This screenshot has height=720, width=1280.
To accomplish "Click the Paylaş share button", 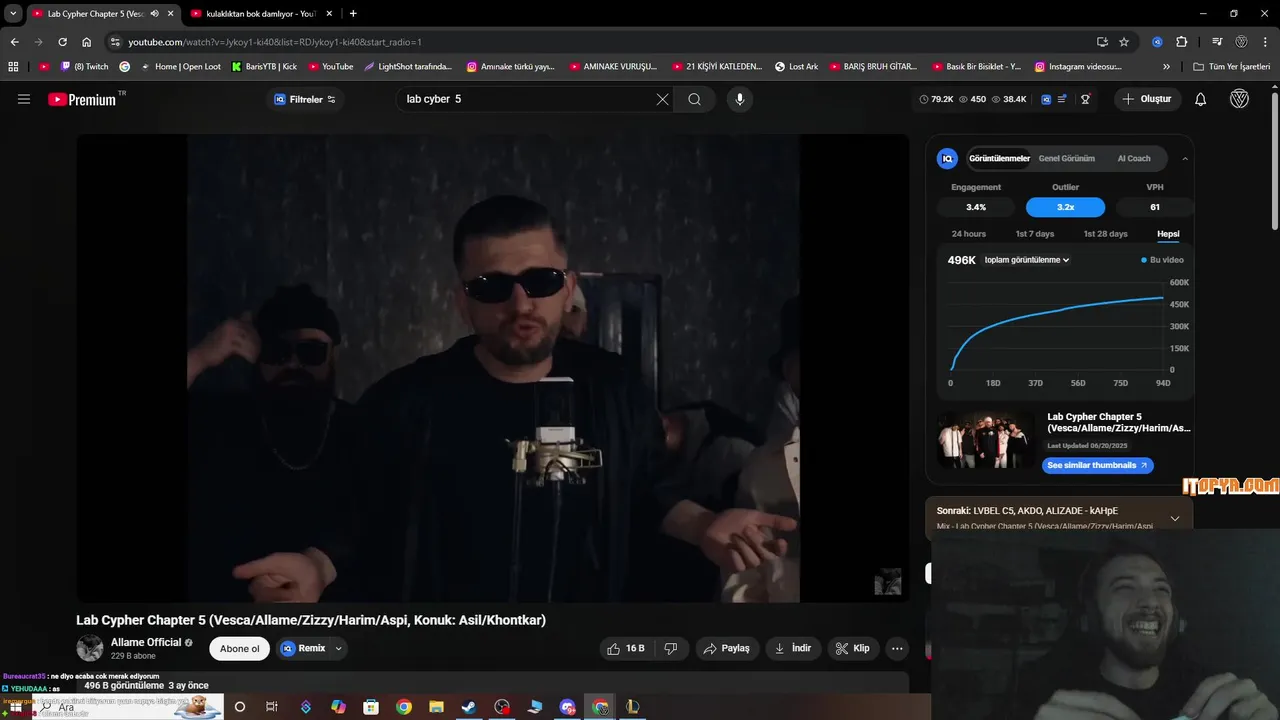I will point(726,648).
